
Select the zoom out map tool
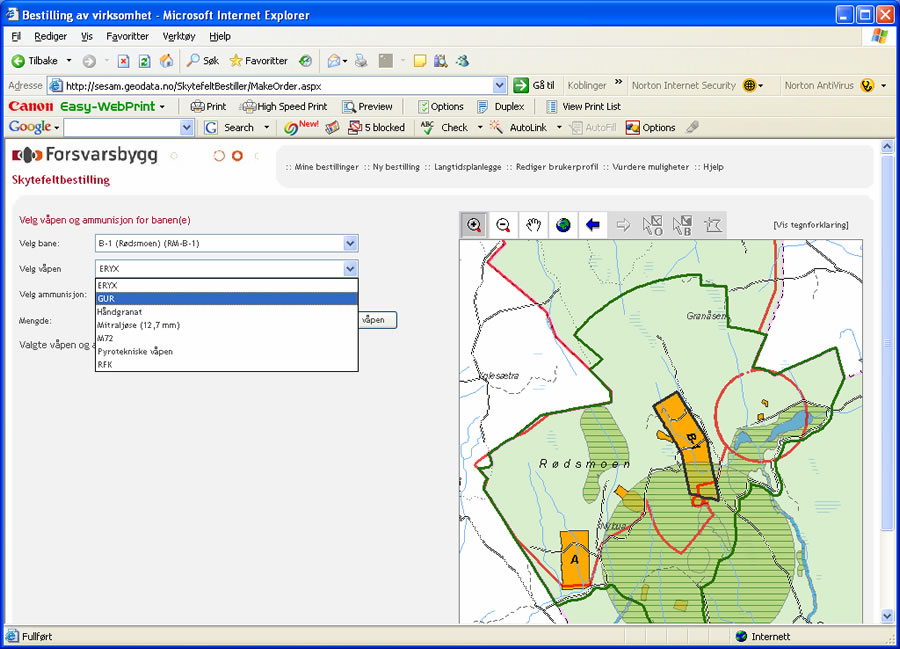[x=504, y=225]
